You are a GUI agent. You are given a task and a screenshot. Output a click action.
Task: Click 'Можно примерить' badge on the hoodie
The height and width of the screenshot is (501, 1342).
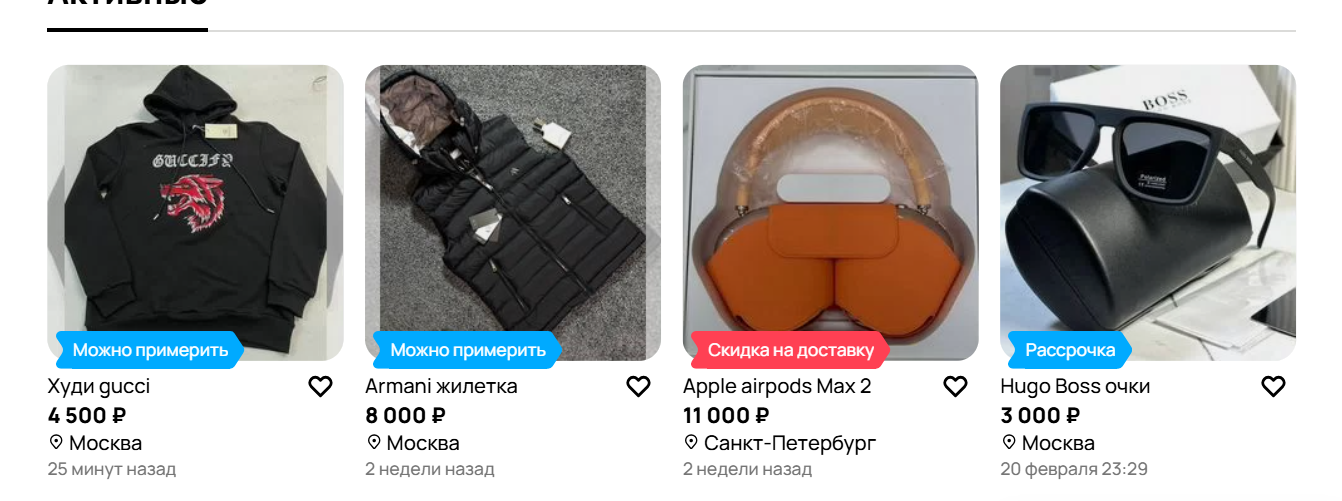tap(150, 350)
